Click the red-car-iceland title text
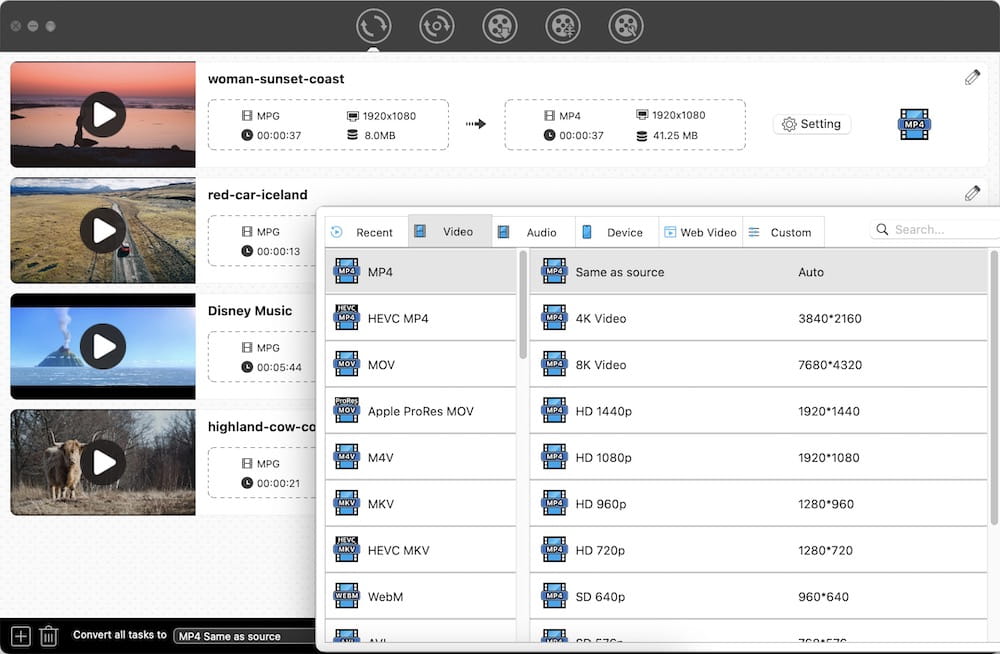This screenshot has height=654, width=1000. [x=258, y=195]
